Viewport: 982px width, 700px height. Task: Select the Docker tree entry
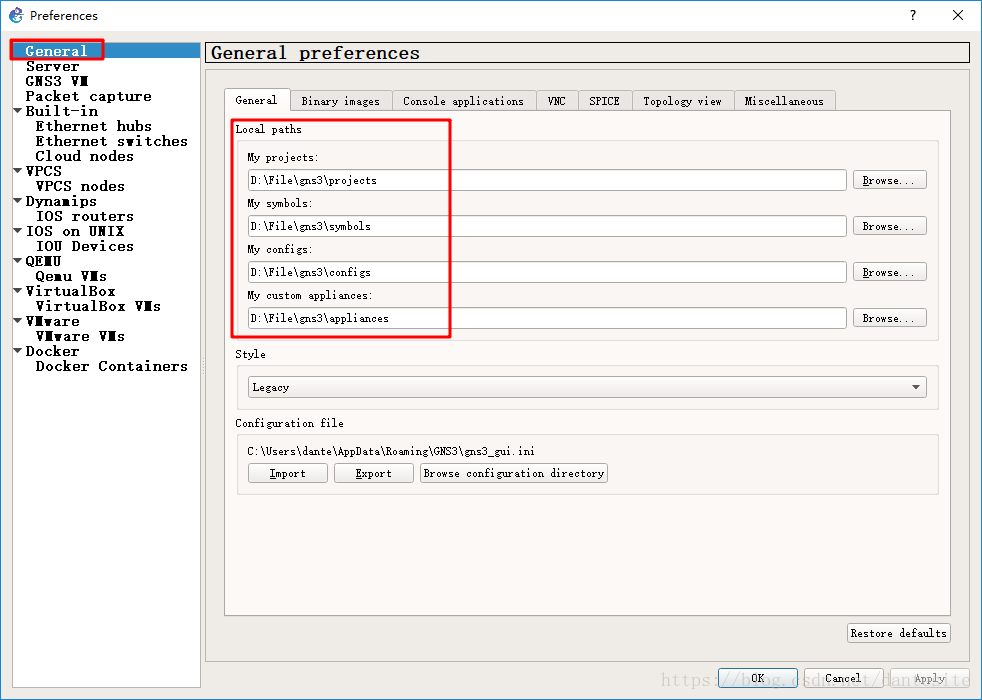click(x=52, y=352)
